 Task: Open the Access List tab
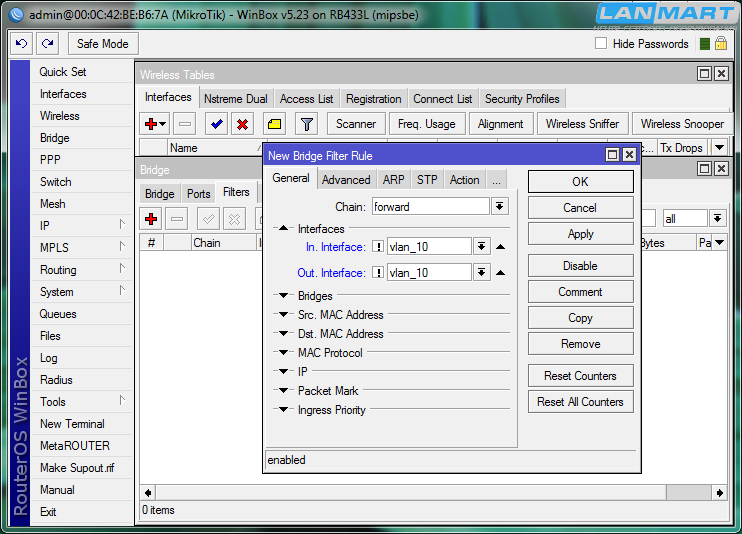[306, 98]
